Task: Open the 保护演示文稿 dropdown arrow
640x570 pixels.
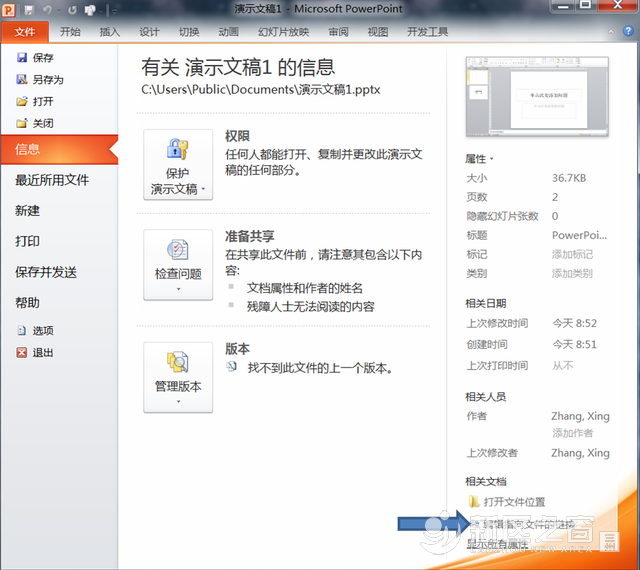Action: coord(202,189)
